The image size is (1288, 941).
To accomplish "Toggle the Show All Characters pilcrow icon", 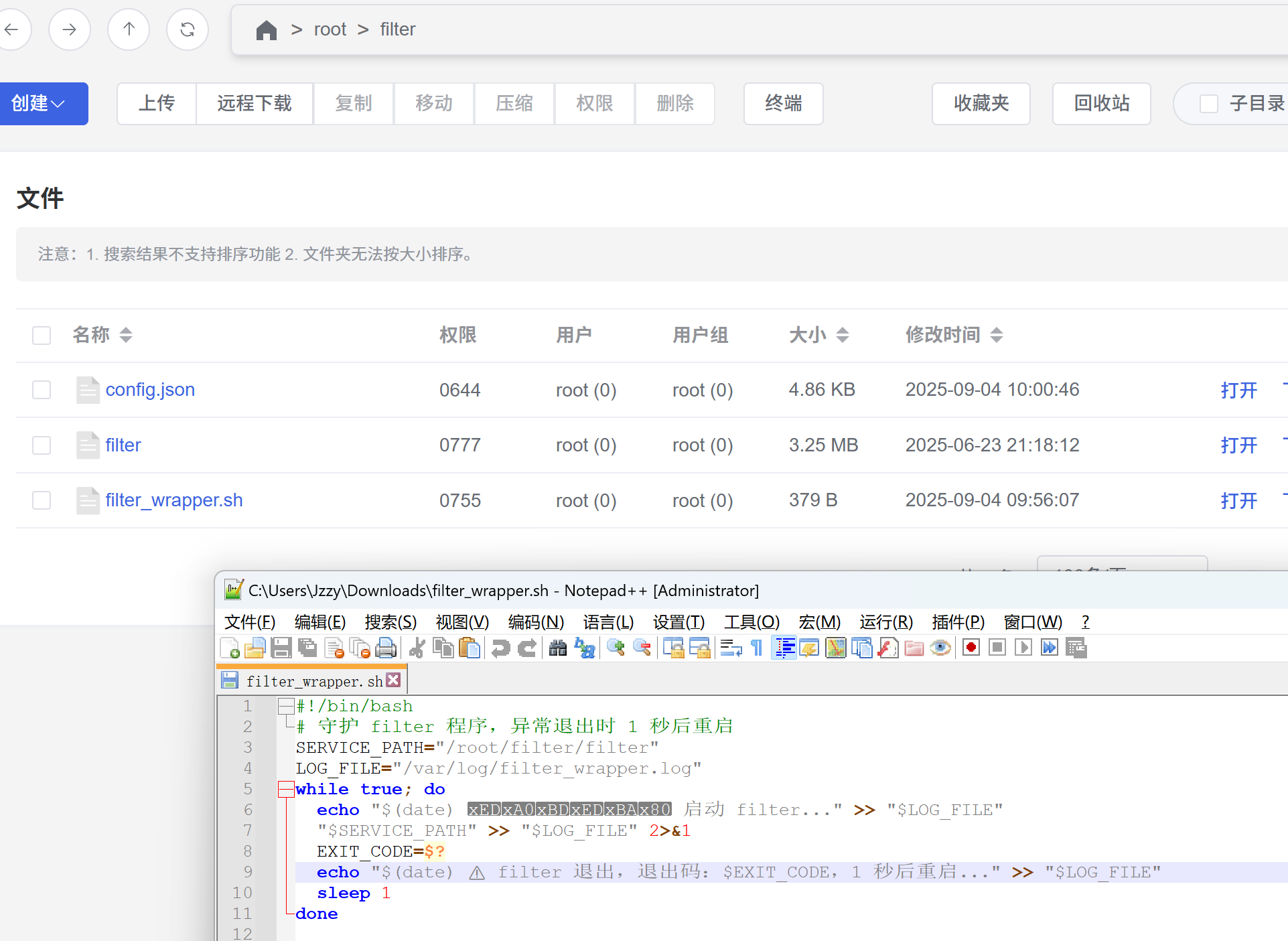I will click(757, 648).
